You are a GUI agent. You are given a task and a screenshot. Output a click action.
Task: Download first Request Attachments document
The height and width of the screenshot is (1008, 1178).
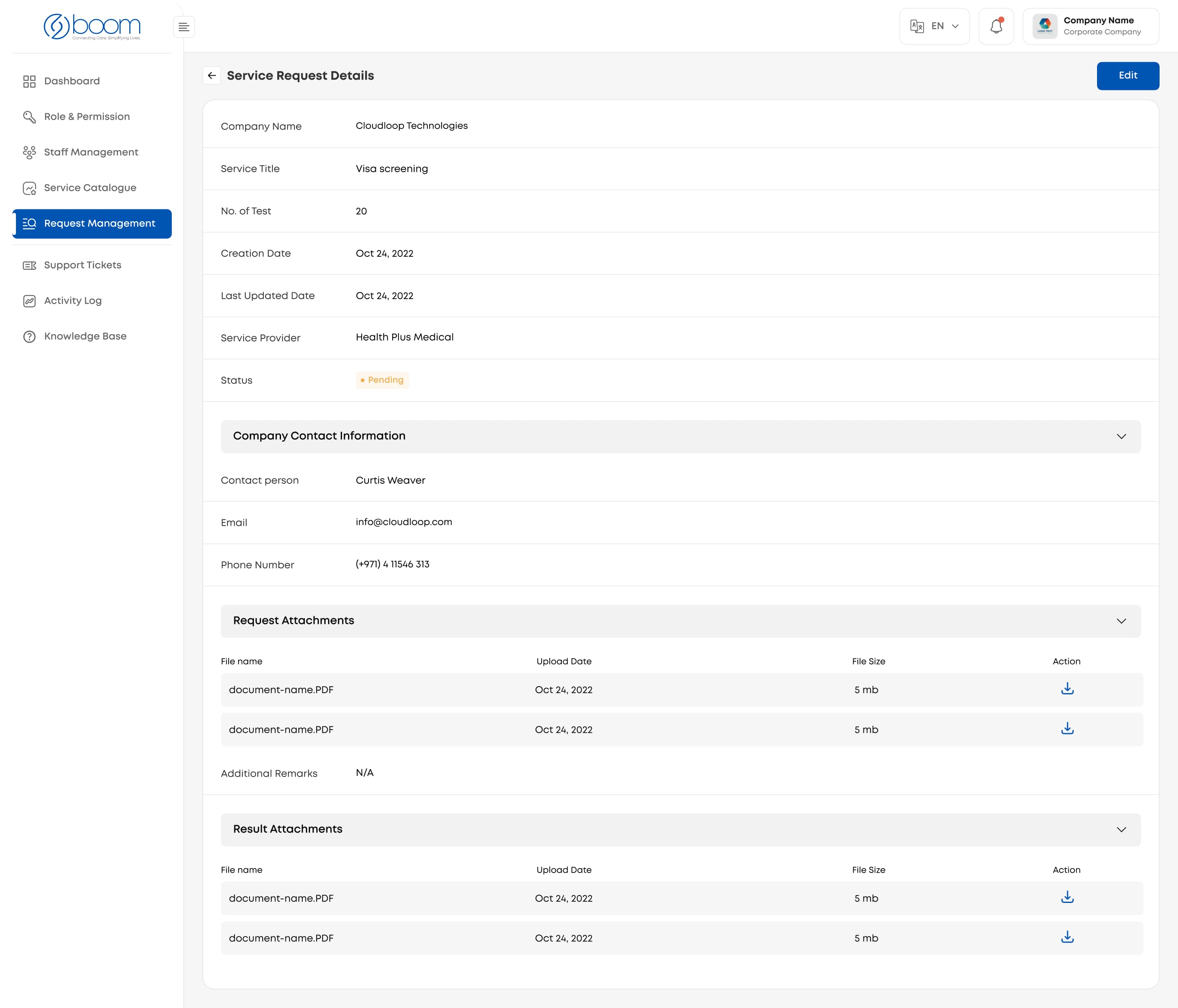[1067, 689]
